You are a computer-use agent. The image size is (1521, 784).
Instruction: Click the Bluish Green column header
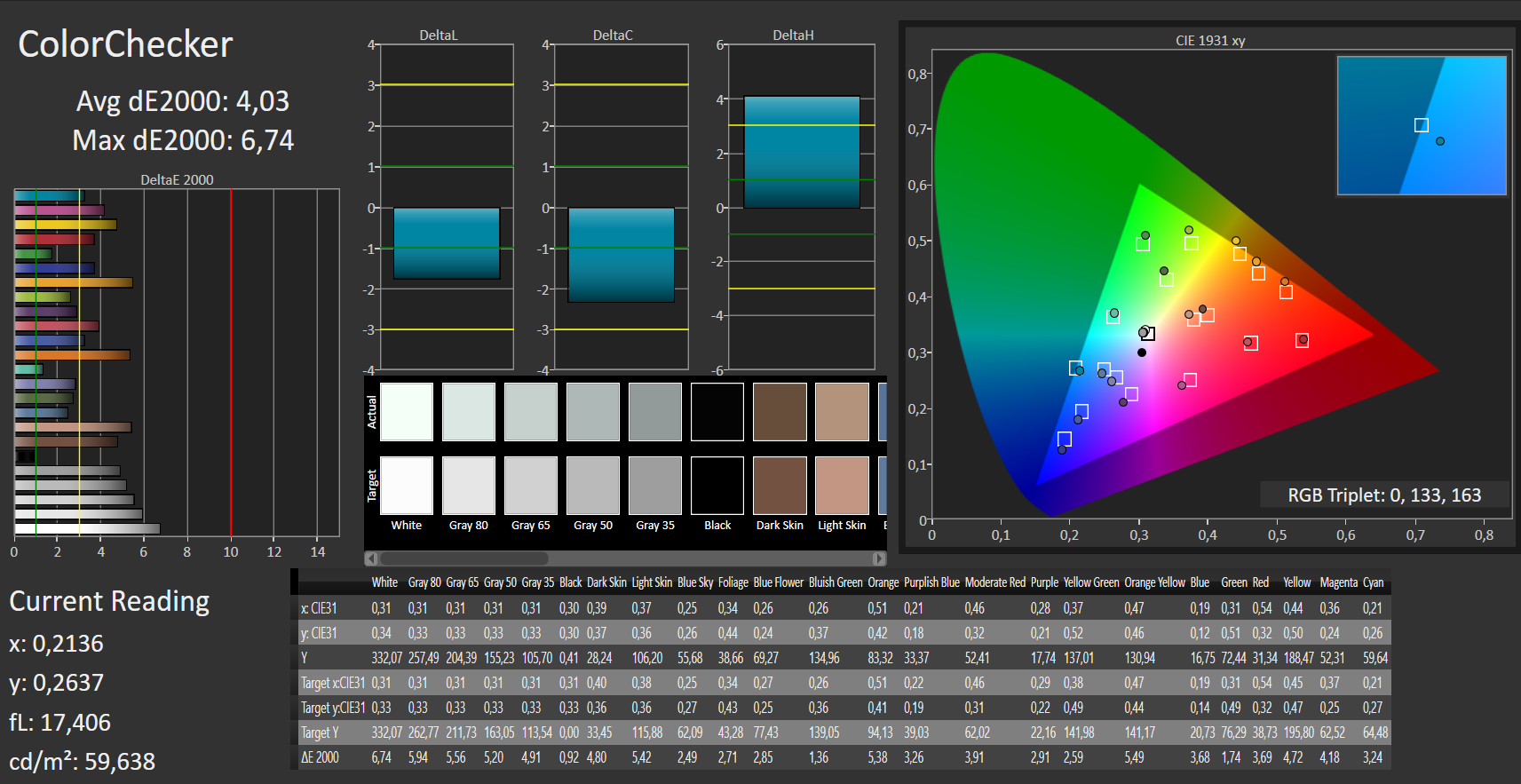835,582
